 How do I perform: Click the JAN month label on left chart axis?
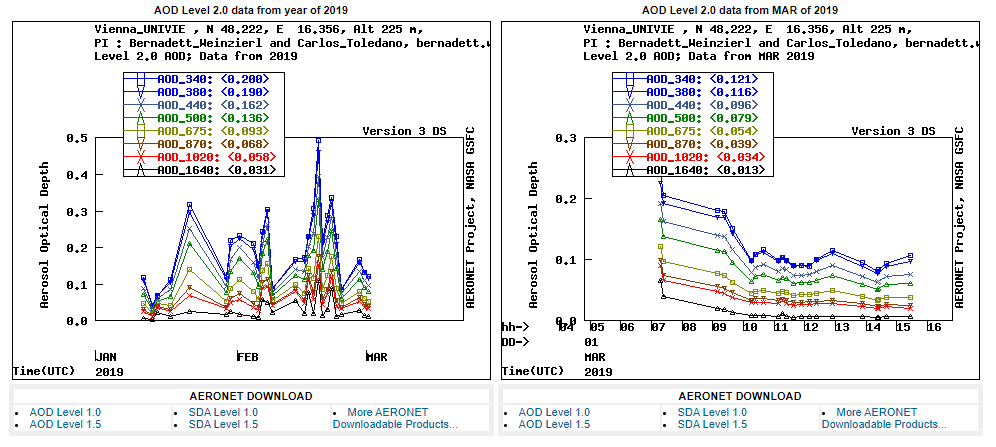click(x=106, y=356)
